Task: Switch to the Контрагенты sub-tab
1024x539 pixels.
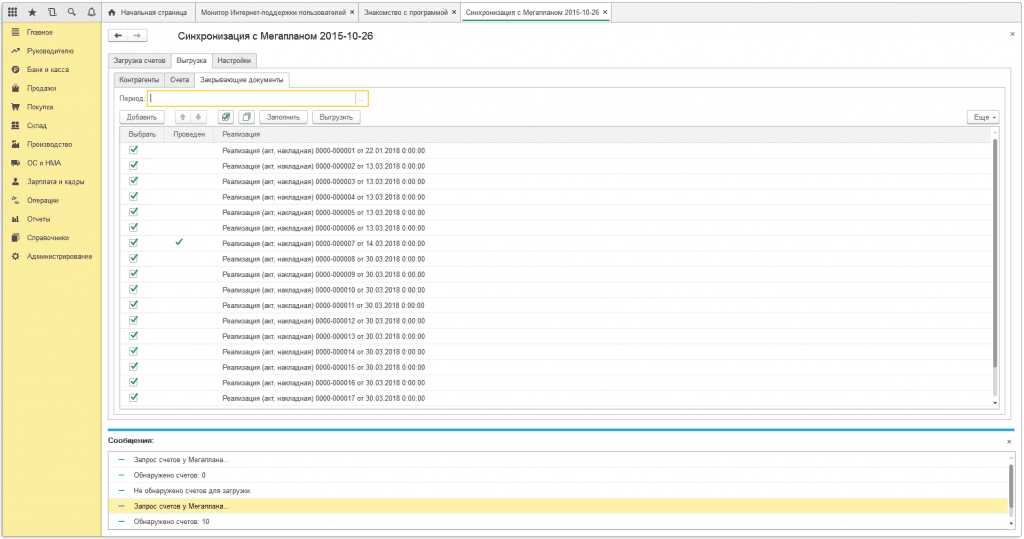Action: click(x=138, y=79)
